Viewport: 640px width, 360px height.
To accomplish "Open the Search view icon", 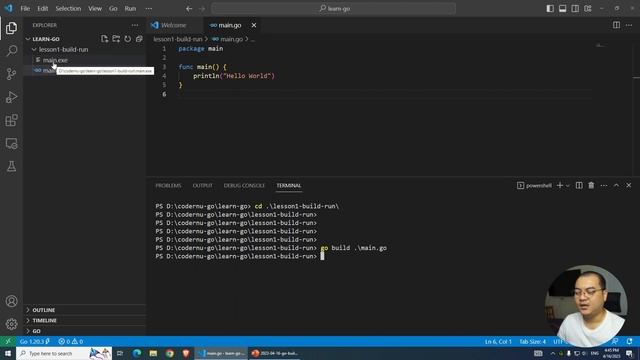I will pyautogui.click(x=11, y=51).
